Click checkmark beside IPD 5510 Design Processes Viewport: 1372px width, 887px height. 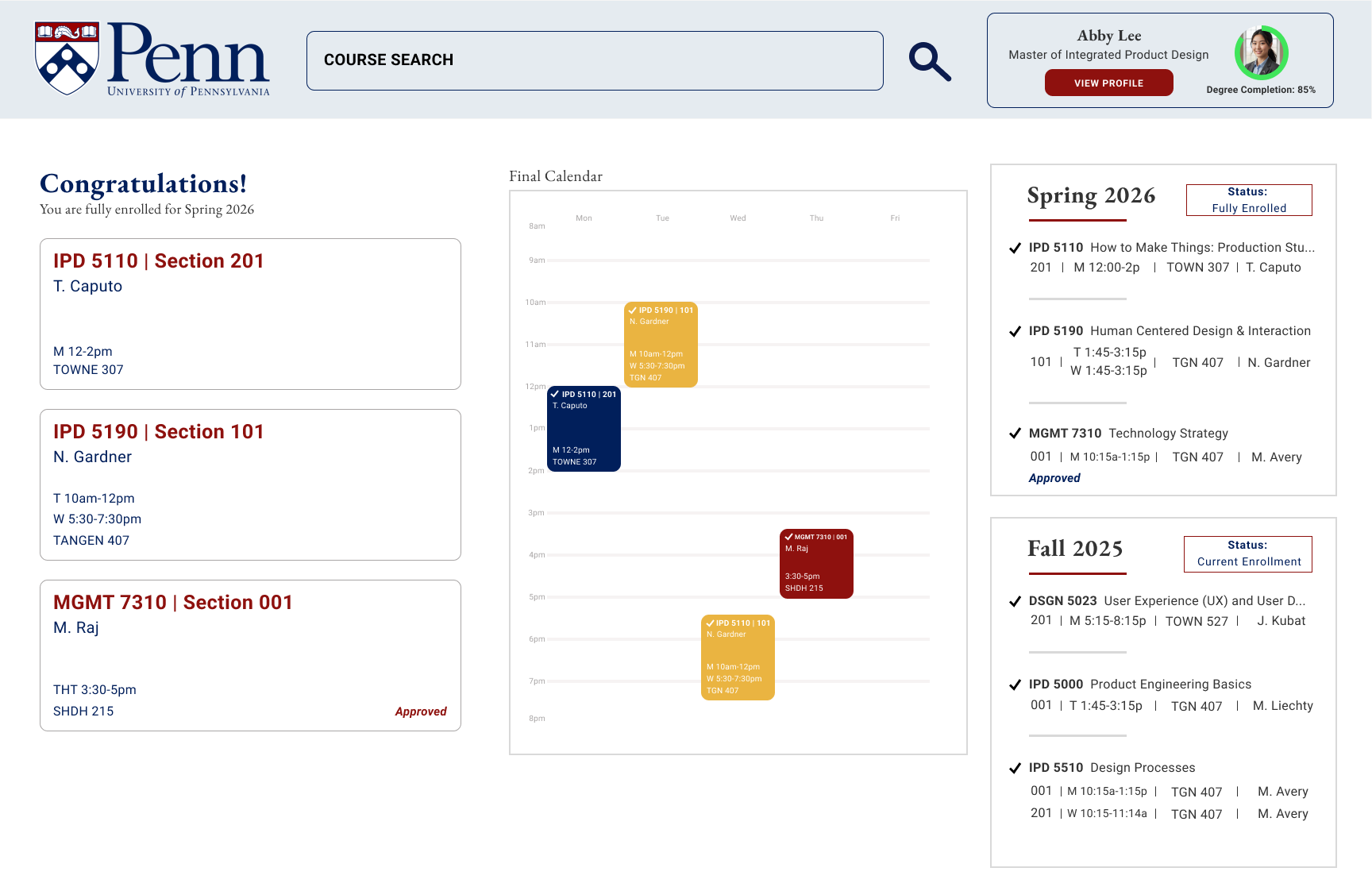click(x=1015, y=768)
